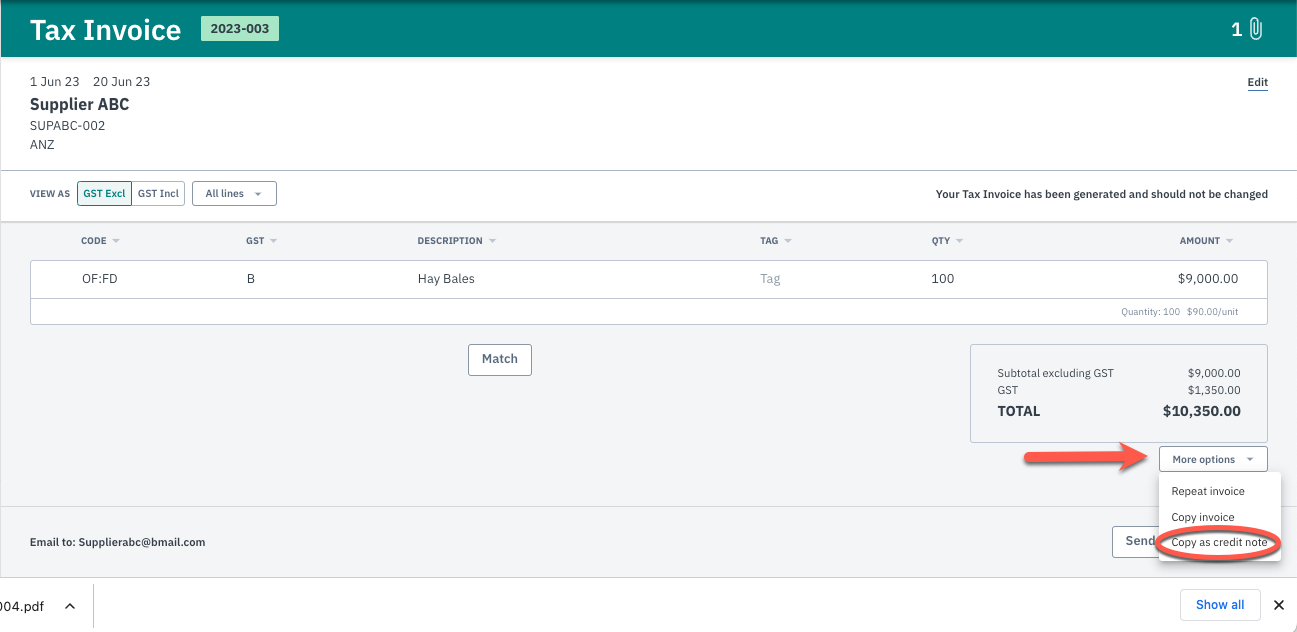
Task: Click the Tag field on Hay Bales line
Action: click(x=770, y=279)
